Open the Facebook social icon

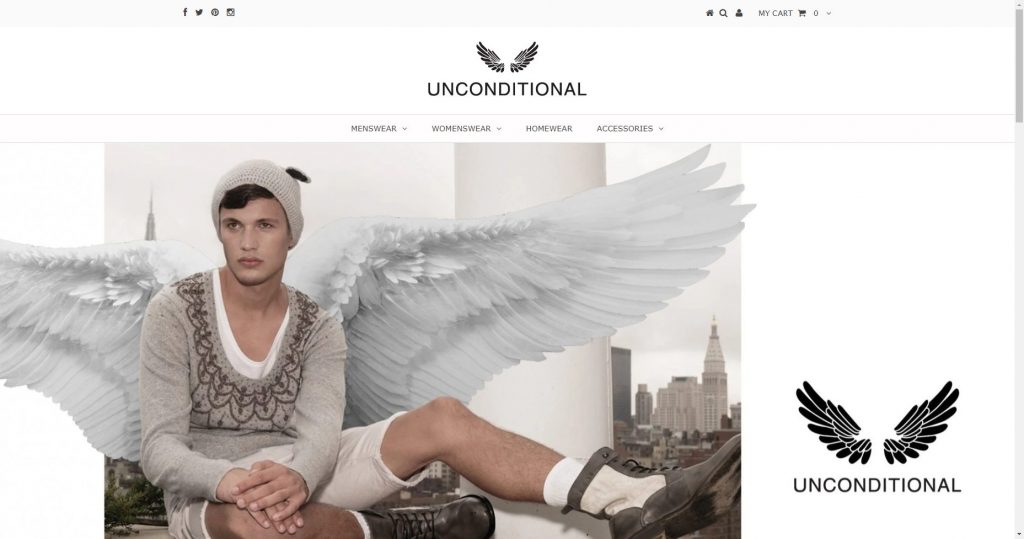tap(185, 12)
